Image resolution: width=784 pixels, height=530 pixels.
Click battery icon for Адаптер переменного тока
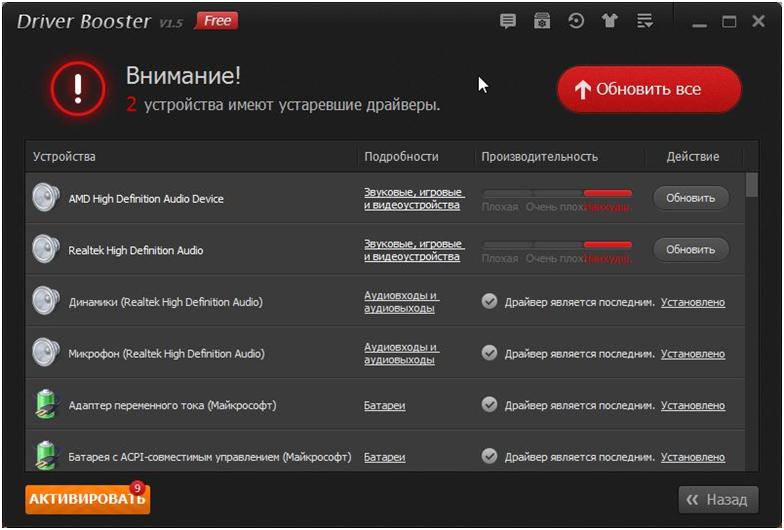click(46, 404)
